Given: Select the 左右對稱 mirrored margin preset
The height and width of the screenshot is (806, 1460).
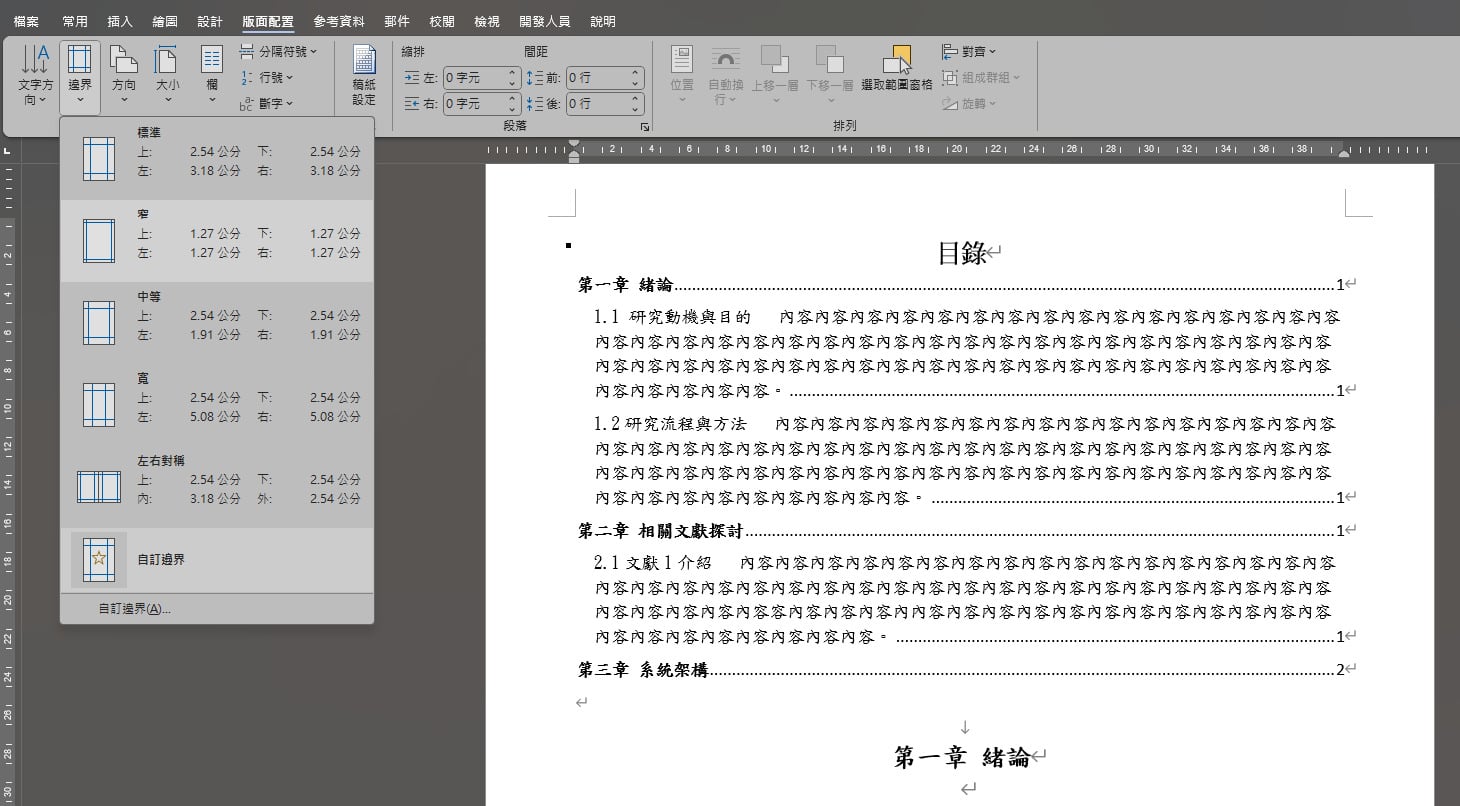Looking at the screenshot, I should point(217,487).
